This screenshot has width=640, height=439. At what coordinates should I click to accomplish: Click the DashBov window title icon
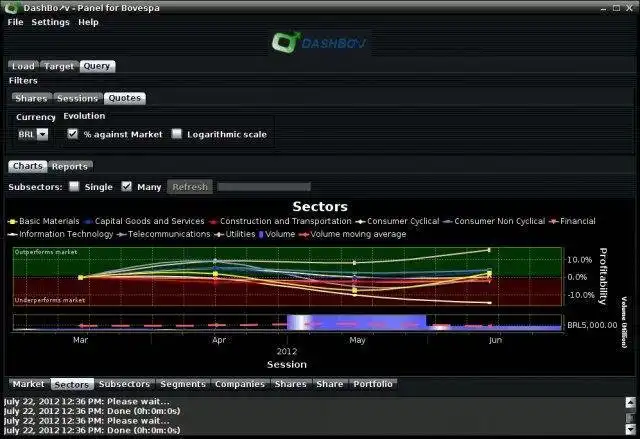pyautogui.click(x=11, y=7)
